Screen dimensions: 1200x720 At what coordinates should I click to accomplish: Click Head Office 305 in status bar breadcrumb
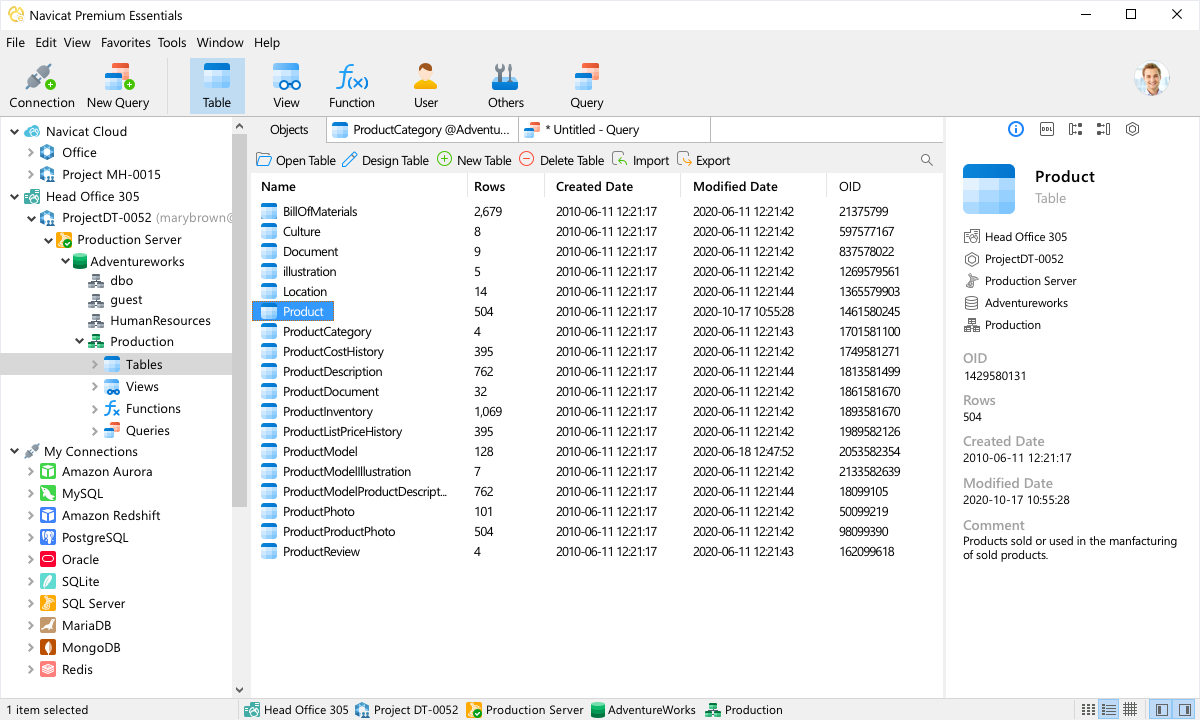[296, 710]
